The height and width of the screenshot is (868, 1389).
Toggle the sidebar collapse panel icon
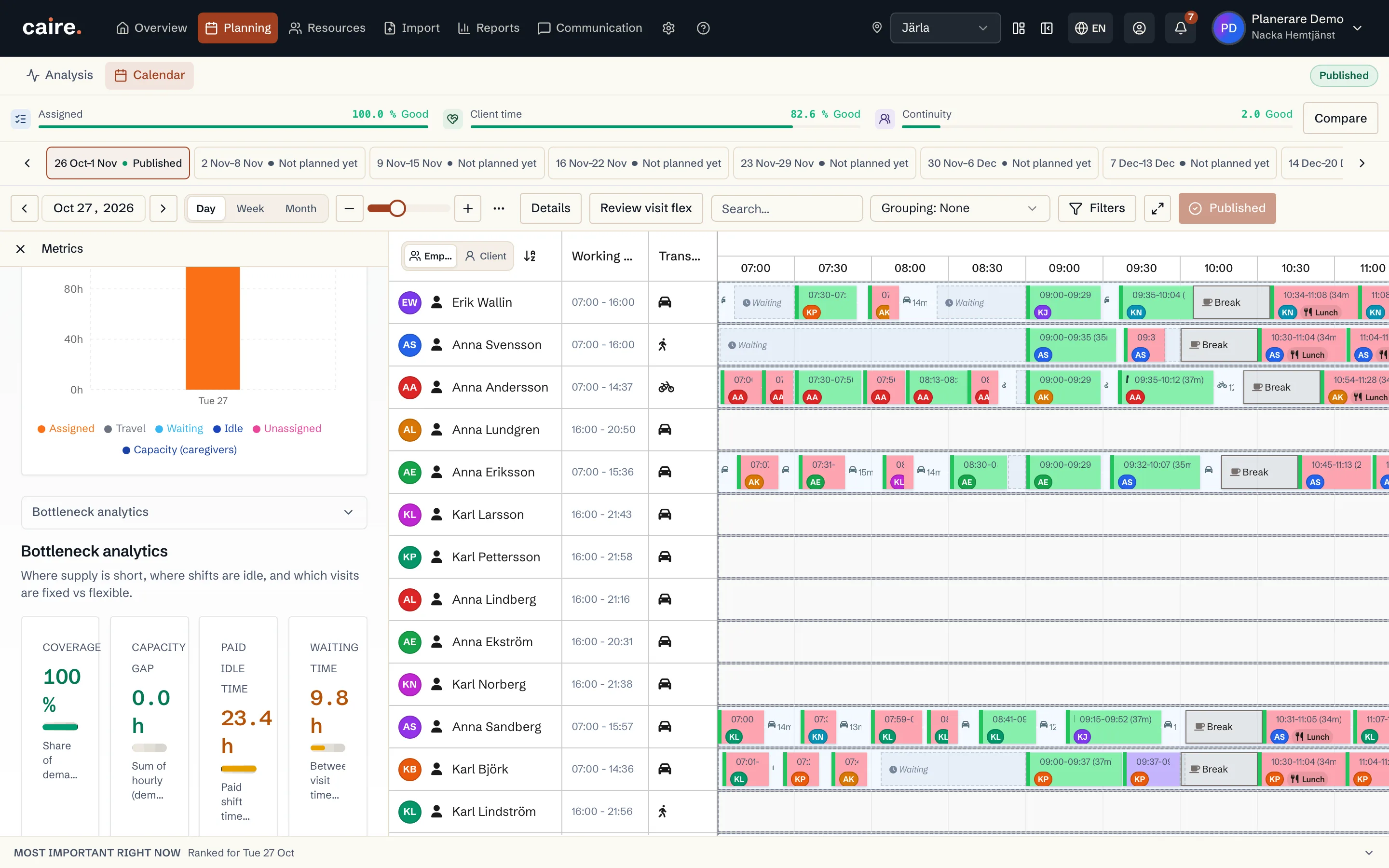(1047, 28)
